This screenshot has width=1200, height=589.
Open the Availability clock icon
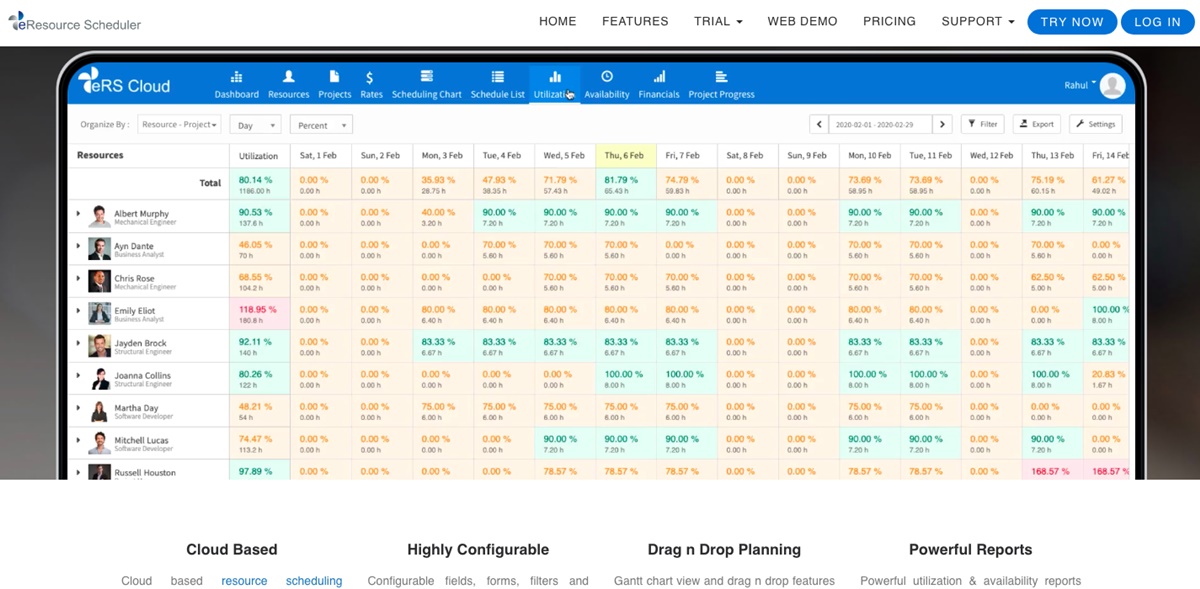click(x=606, y=78)
